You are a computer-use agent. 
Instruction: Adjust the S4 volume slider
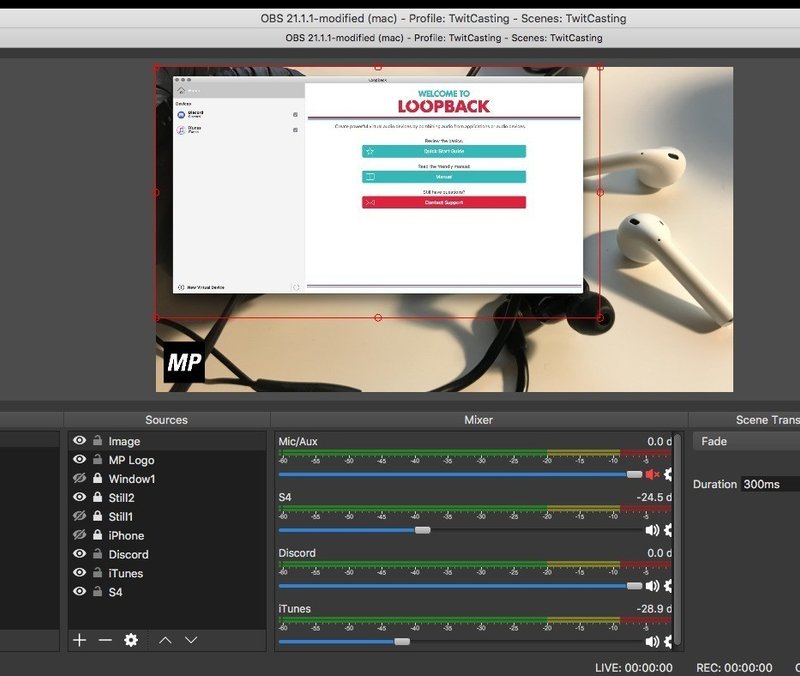pyautogui.click(x=422, y=530)
